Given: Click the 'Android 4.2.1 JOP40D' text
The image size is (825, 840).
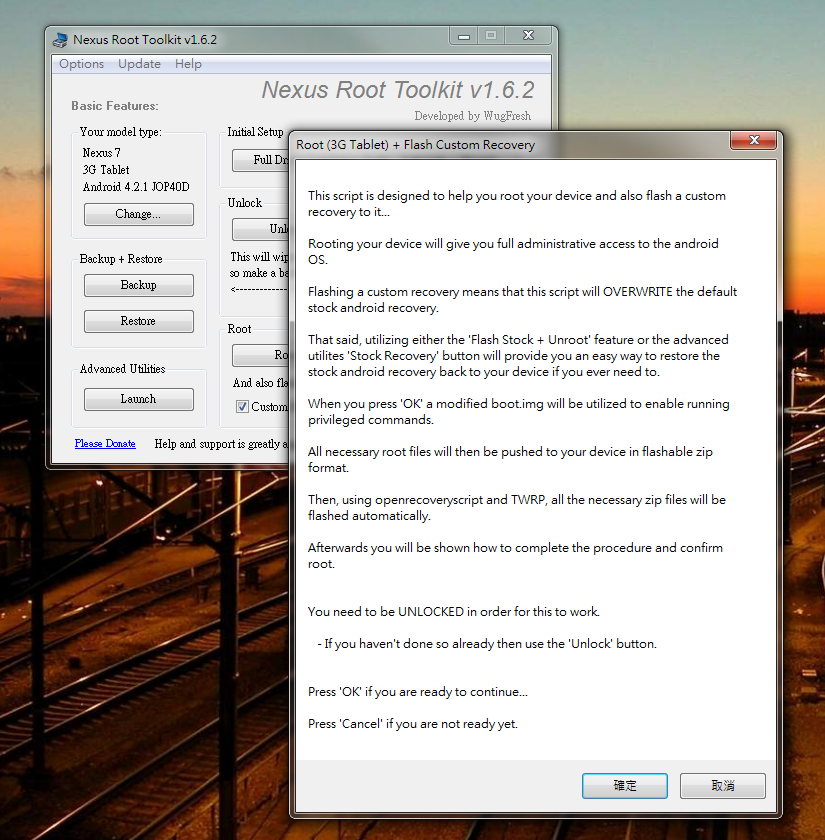Looking at the screenshot, I should 136,187.
